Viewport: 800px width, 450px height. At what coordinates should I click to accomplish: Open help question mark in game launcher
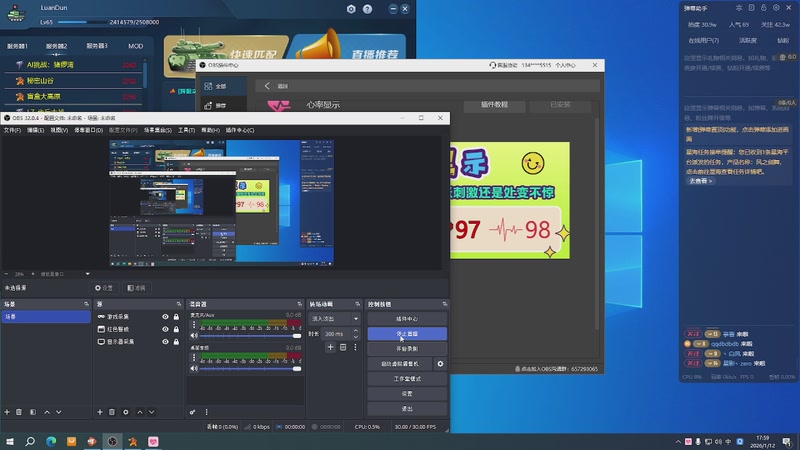click(x=367, y=9)
